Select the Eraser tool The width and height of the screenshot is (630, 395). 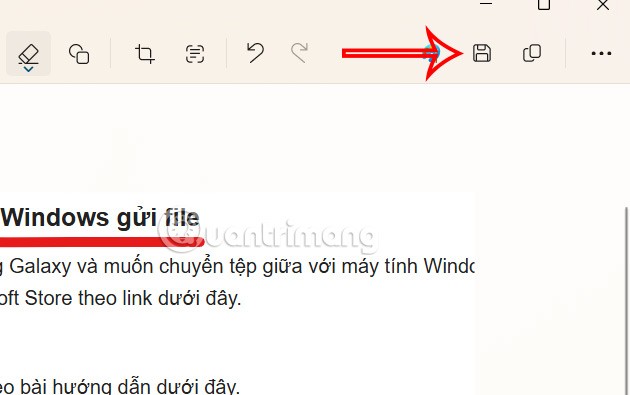[29, 53]
